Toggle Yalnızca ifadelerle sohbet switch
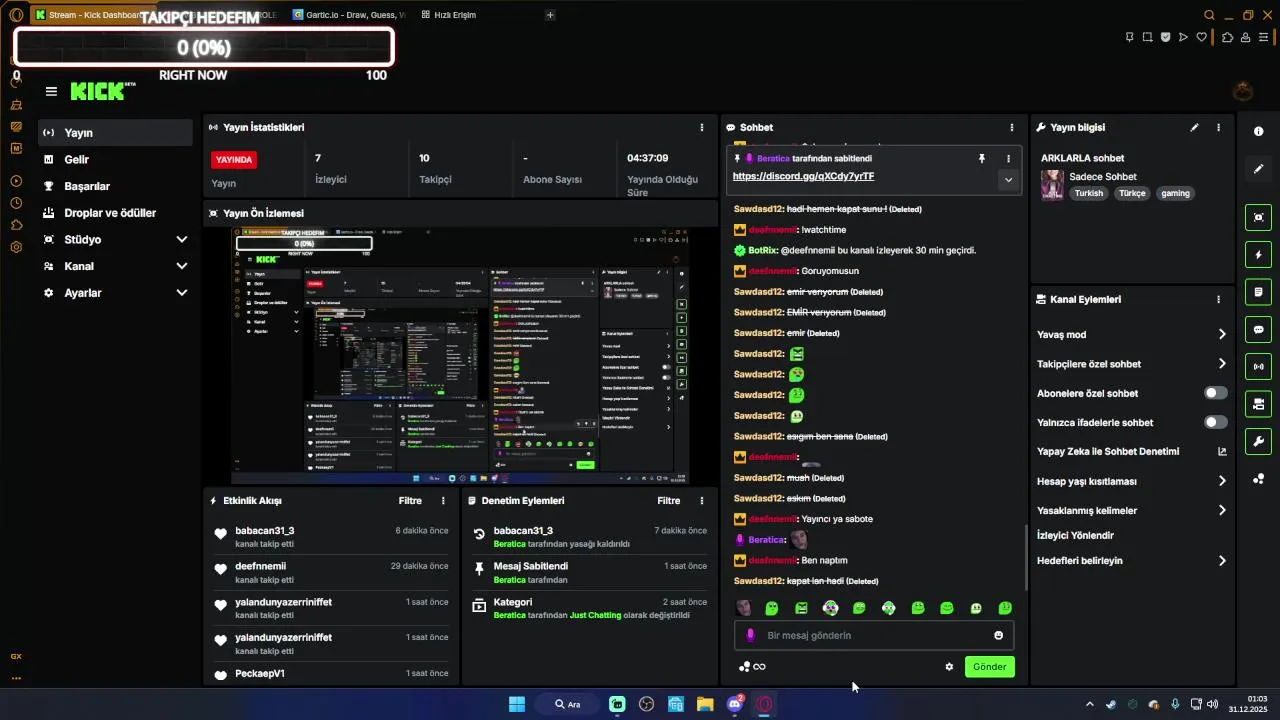Screen dimensions: 1280x720 click(1215, 422)
